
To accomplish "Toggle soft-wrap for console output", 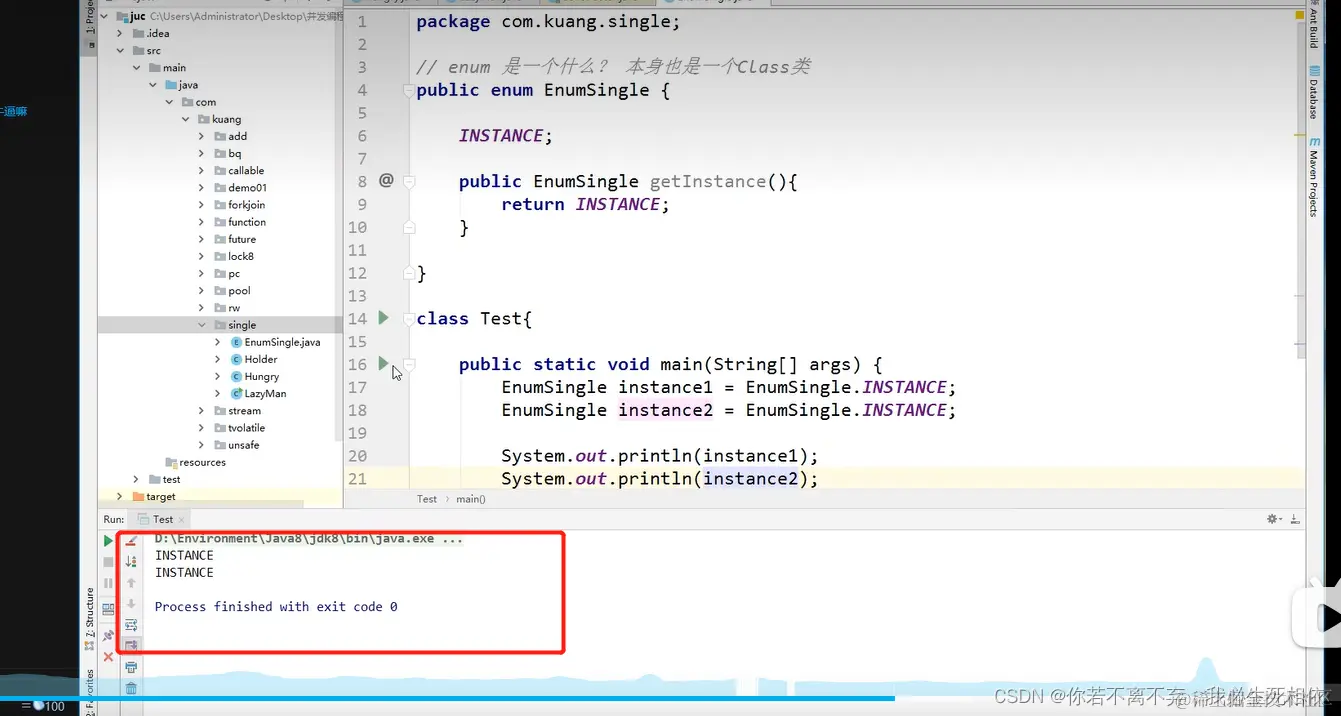I will coord(131,625).
